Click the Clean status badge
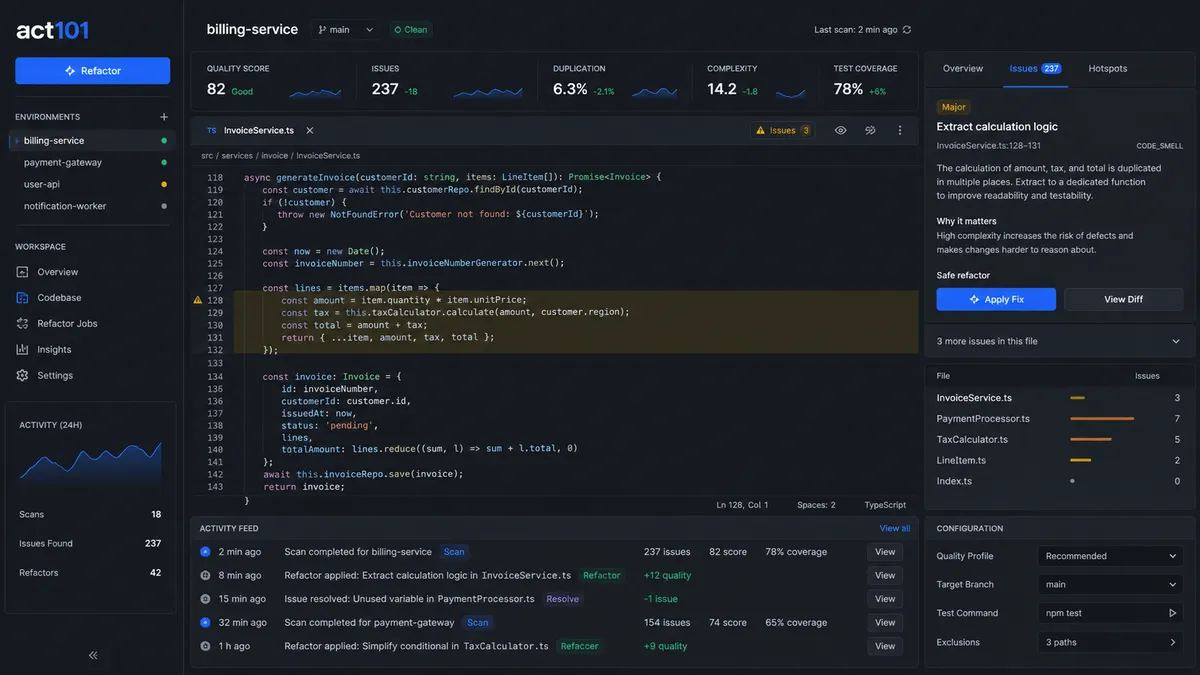The width and height of the screenshot is (1200, 675). click(411, 30)
